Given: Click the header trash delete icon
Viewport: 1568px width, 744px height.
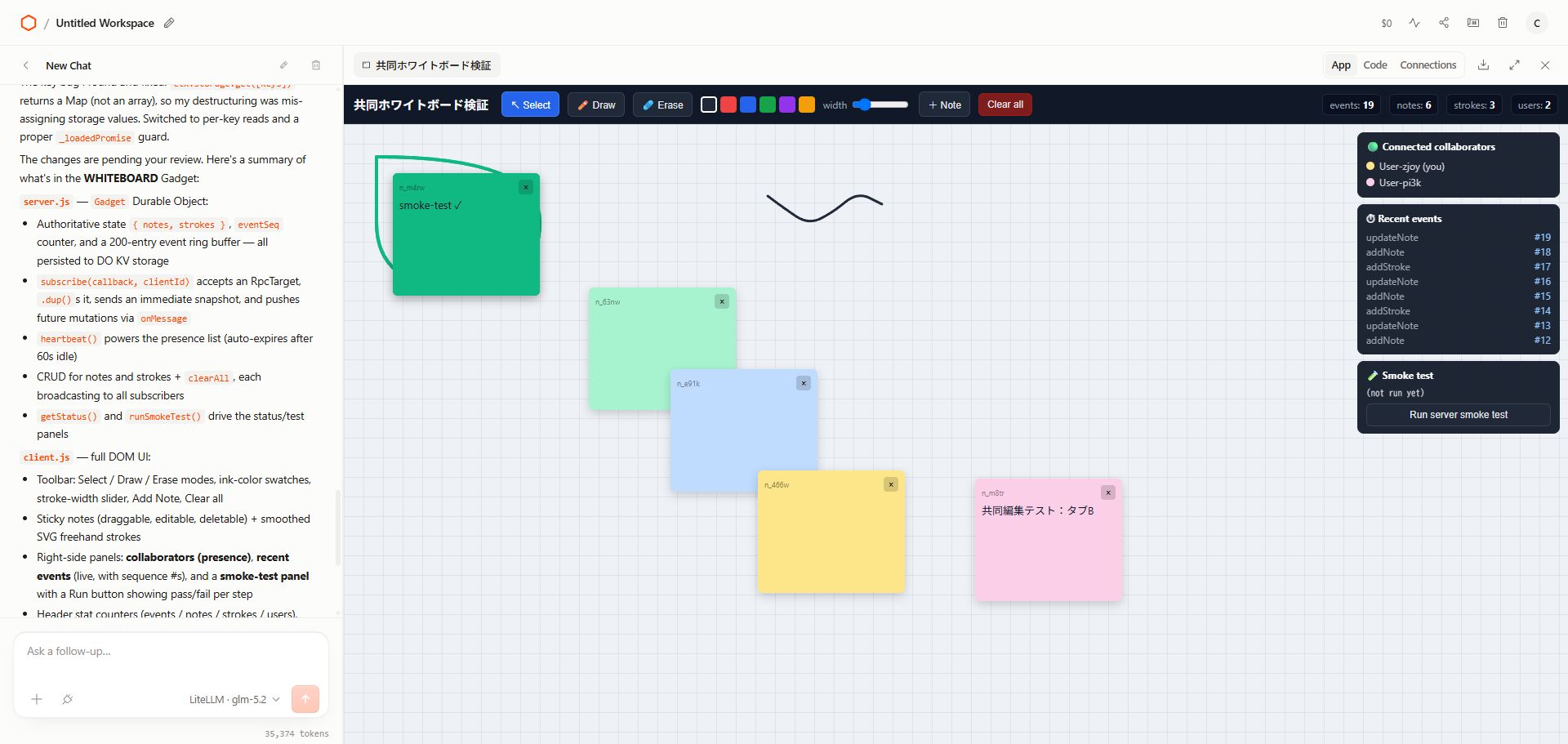Looking at the screenshot, I should coord(1503,23).
